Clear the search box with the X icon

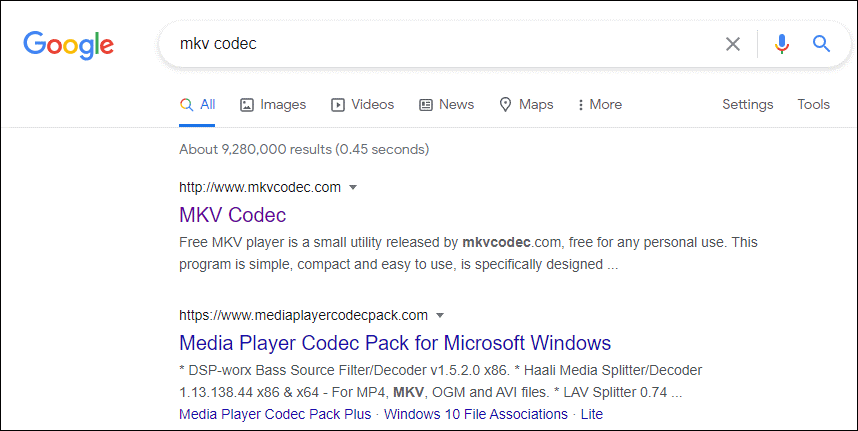coord(733,44)
